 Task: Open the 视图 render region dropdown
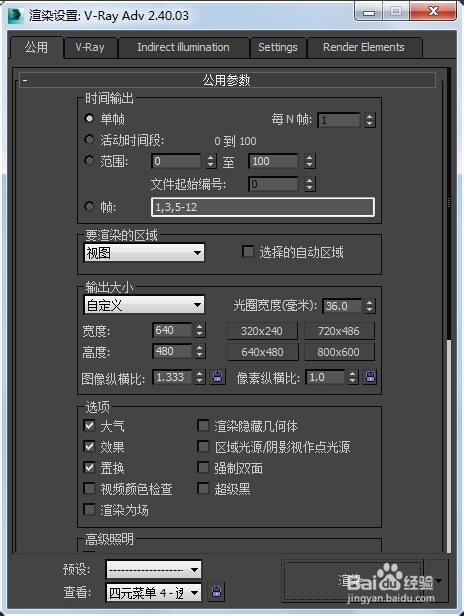pyautogui.click(x=144, y=253)
